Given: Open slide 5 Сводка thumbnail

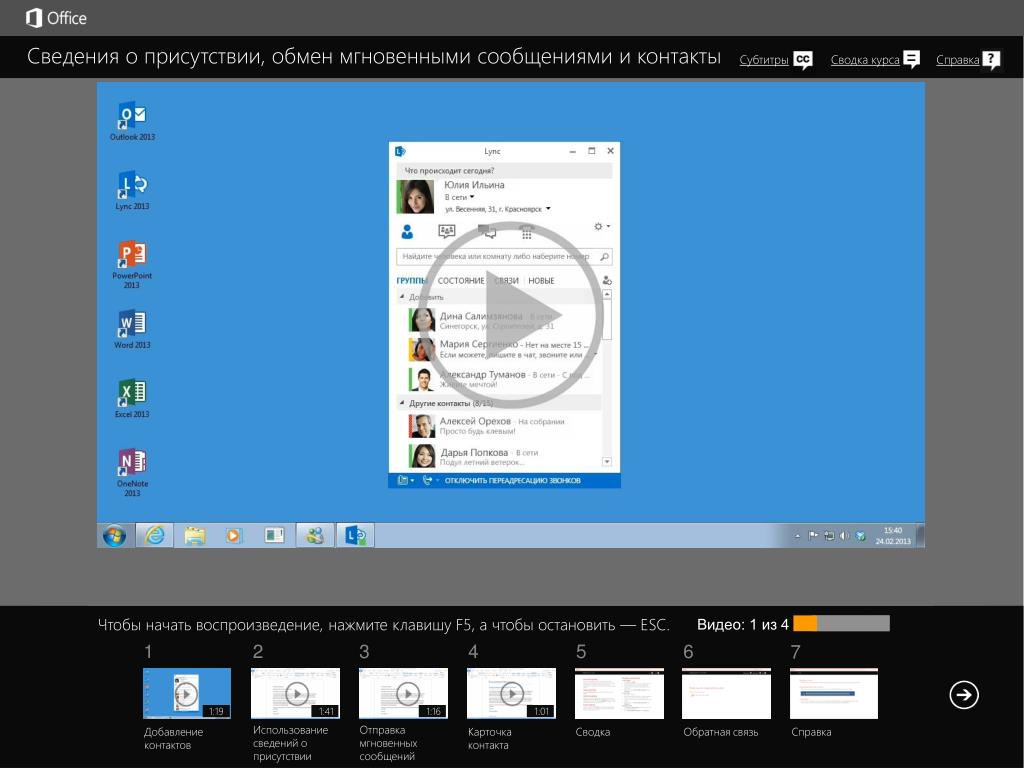Looking at the screenshot, I should click(x=619, y=693).
